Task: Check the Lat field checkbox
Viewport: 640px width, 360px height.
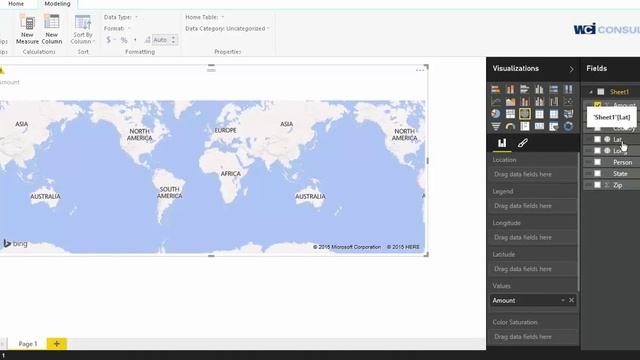Action: coord(598,139)
